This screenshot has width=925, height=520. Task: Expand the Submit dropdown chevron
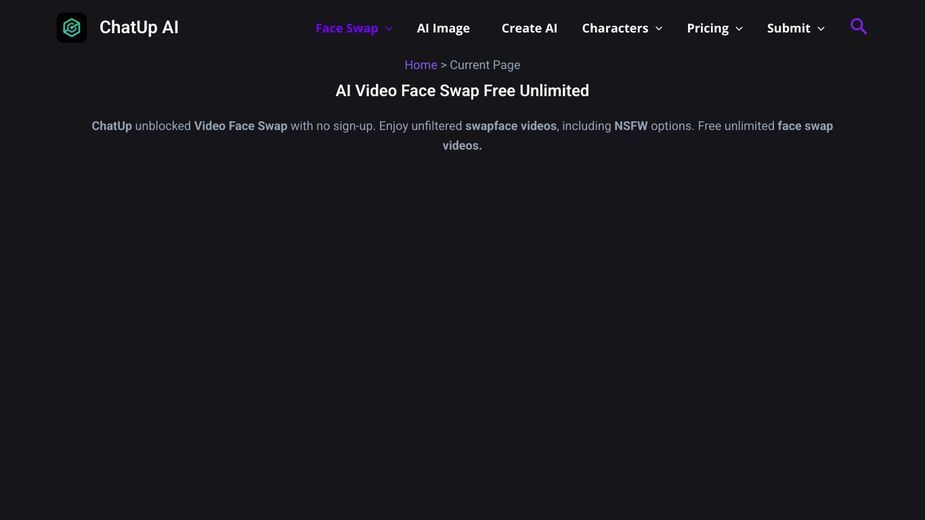[x=821, y=29]
